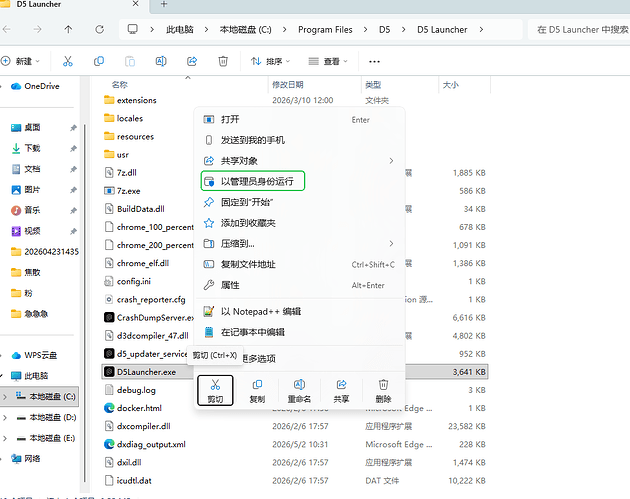This screenshot has width=630, height=499.
Task: Select the icudtl.dat file
Action: tap(133, 481)
